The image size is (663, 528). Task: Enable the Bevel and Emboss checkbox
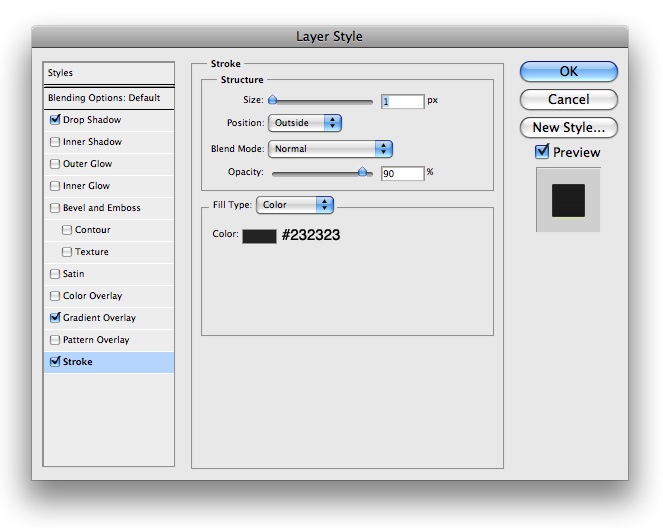[x=55, y=208]
